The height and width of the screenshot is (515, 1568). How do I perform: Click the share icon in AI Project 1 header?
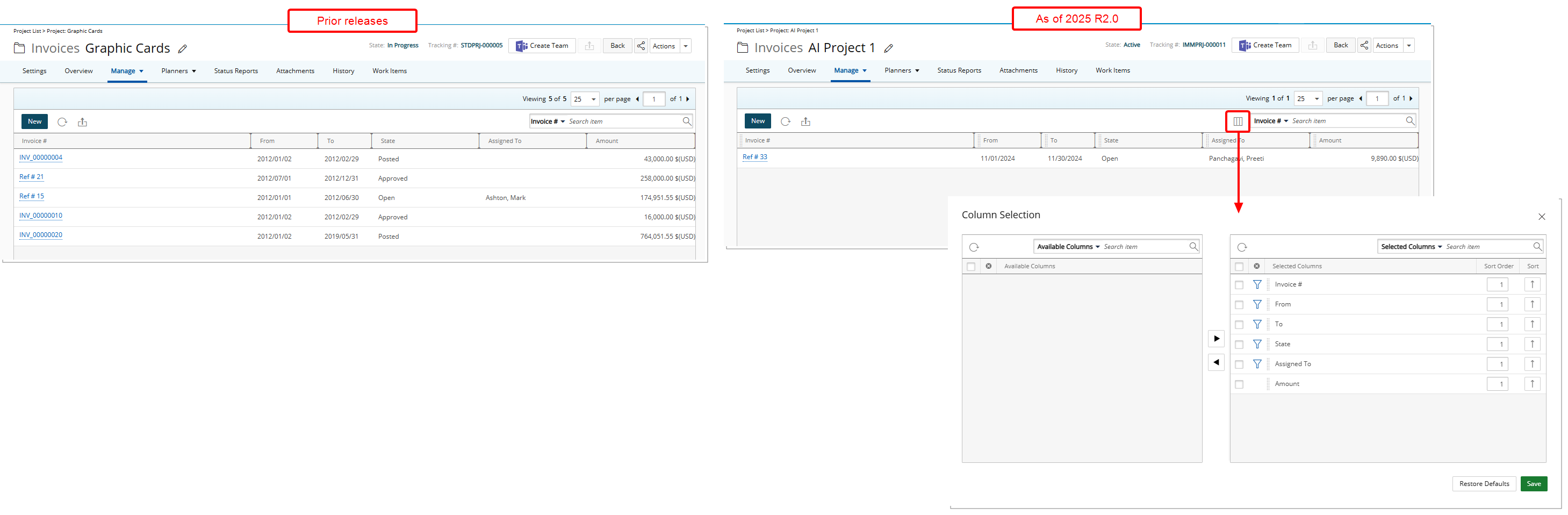click(x=1364, y=45)
